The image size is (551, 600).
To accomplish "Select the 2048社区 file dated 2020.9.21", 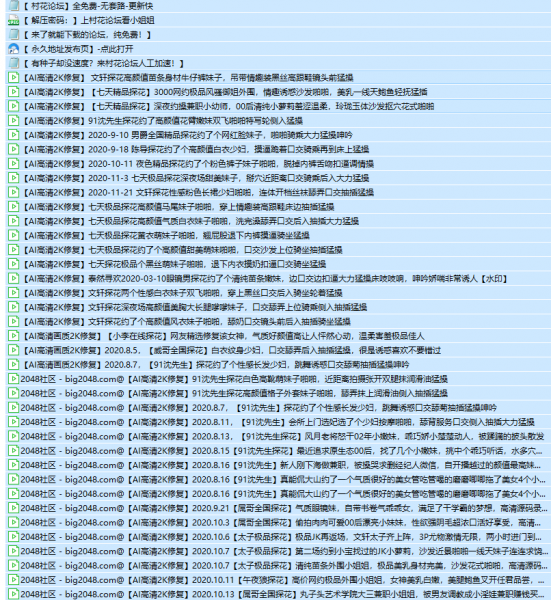I will [284, 508].
